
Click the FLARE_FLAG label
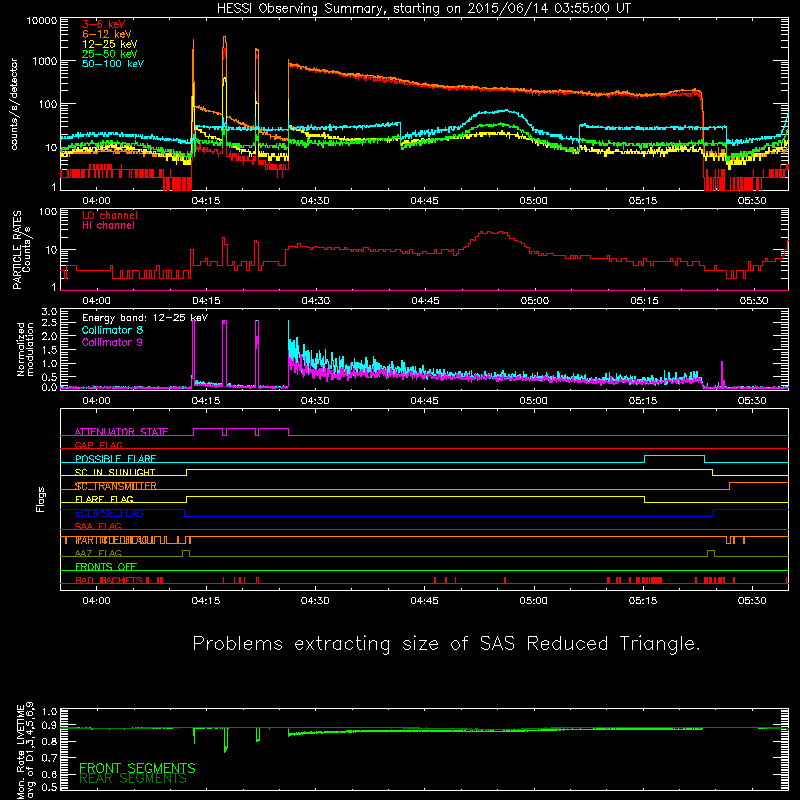(104, 499)
